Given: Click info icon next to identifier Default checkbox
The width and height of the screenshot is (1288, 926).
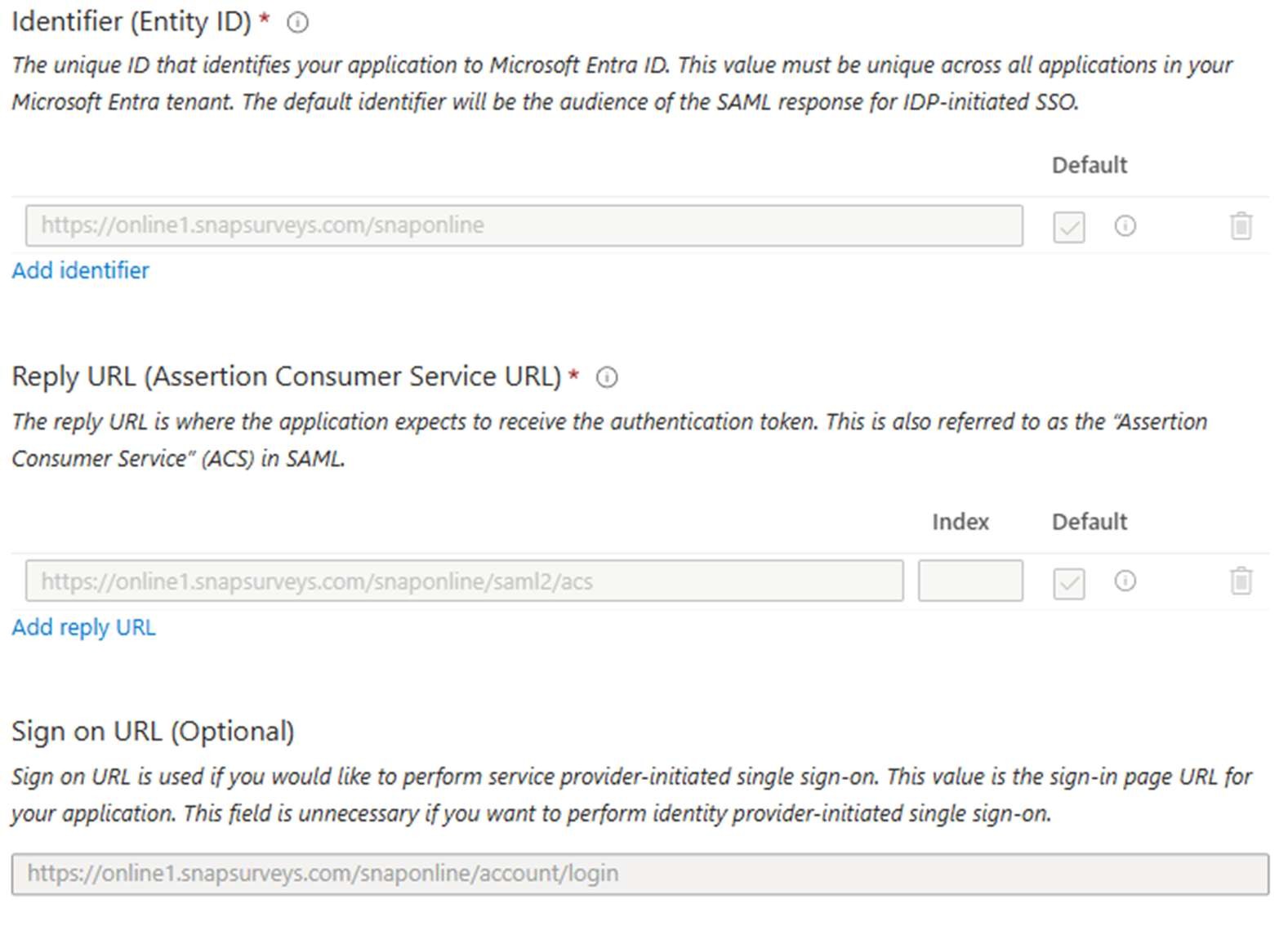Looking at the screenshot, I should (1125, 225).
